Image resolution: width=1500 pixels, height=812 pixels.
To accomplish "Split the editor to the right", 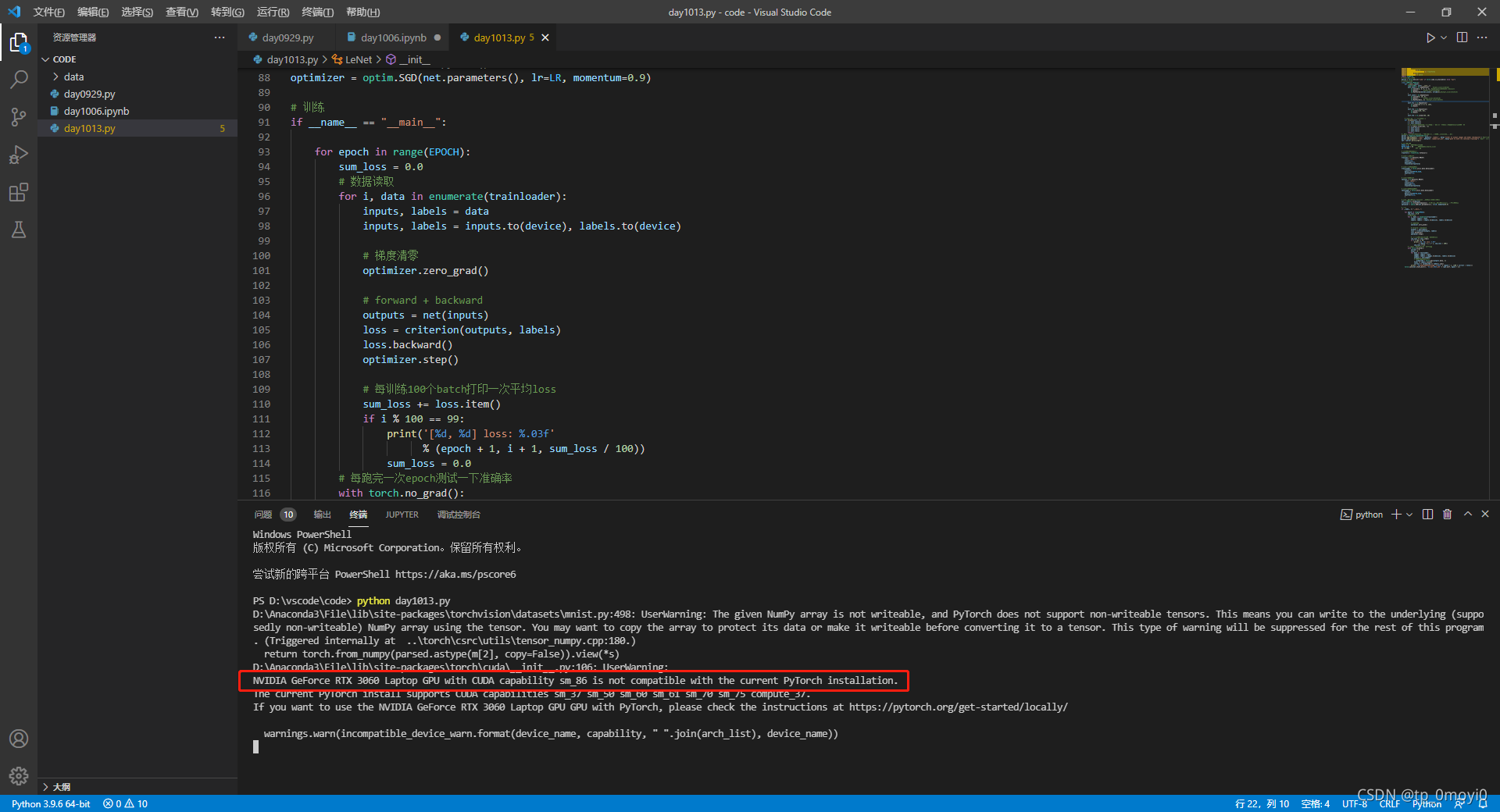I will [1462, 37].
